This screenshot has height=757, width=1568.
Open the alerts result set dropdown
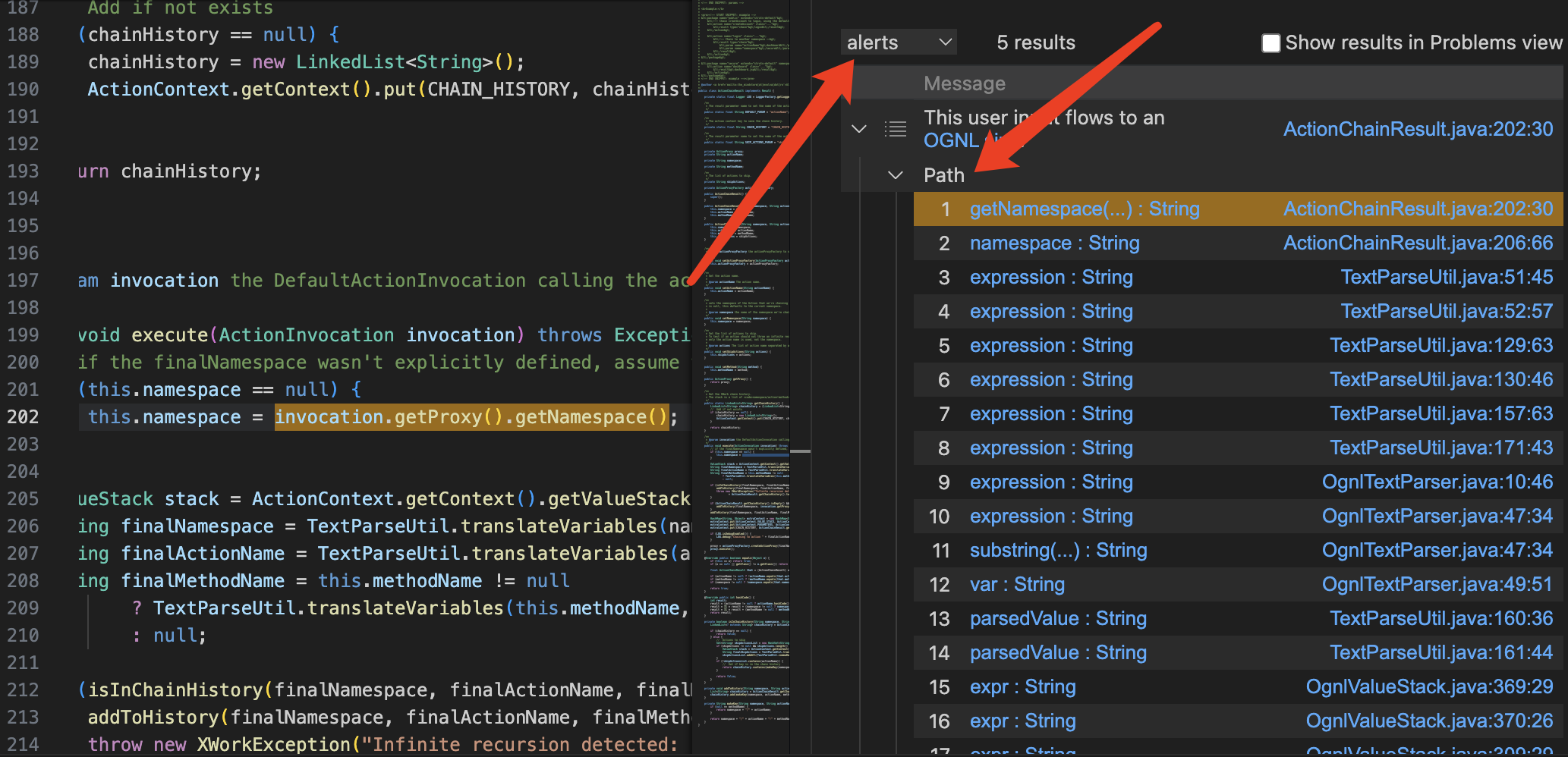coord(899,42)
